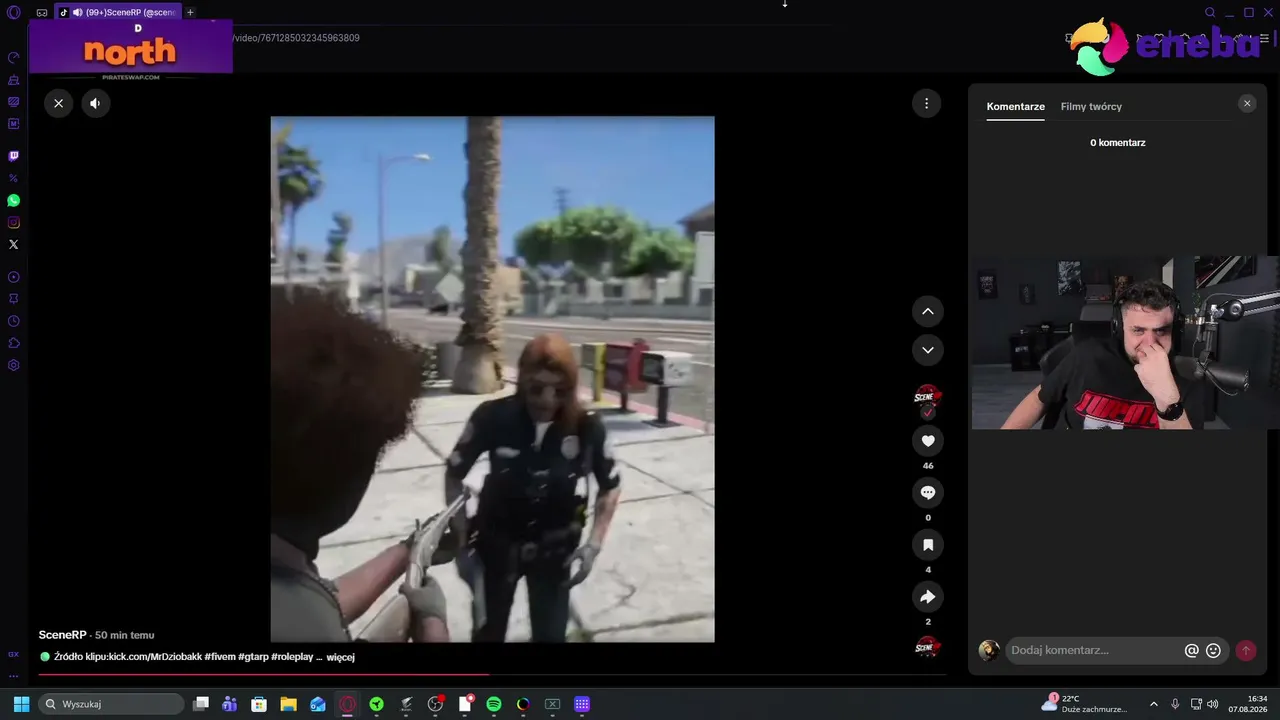
Task: Go to the previous video
Action: coord(928,311)
